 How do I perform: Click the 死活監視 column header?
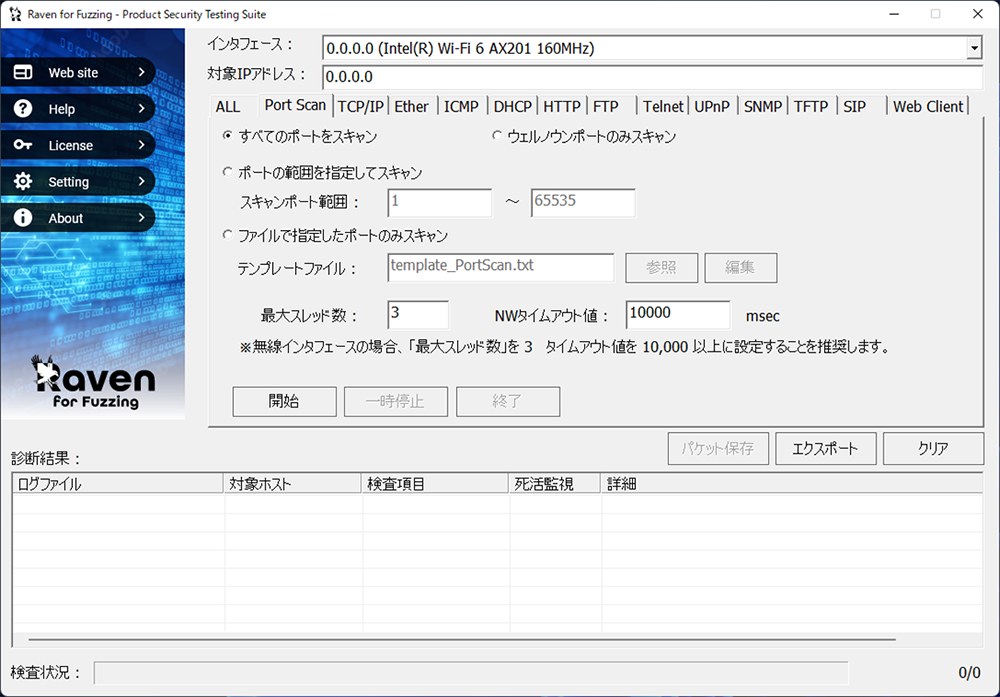(555, 484)
